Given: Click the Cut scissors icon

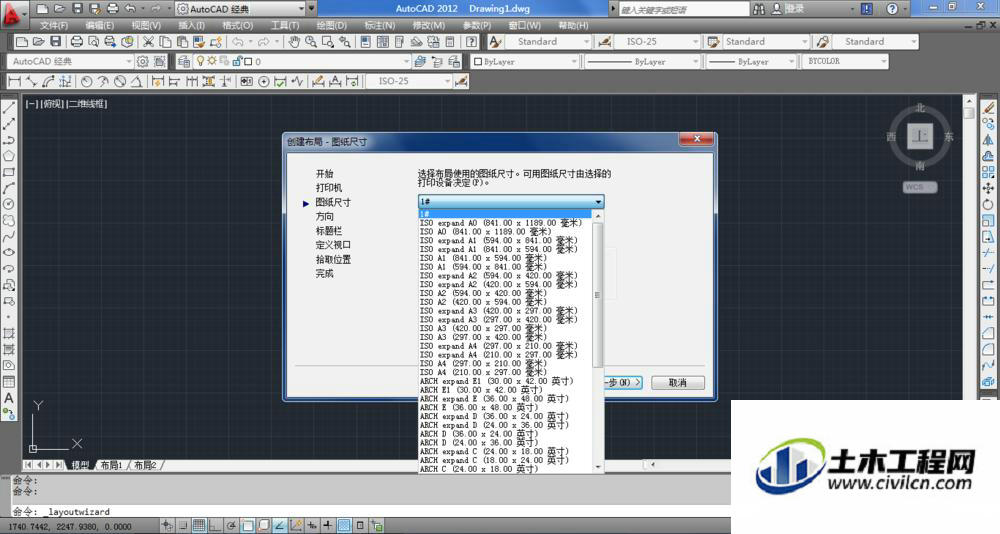Looking at the screenshot, I should click(x=148, y=41).
